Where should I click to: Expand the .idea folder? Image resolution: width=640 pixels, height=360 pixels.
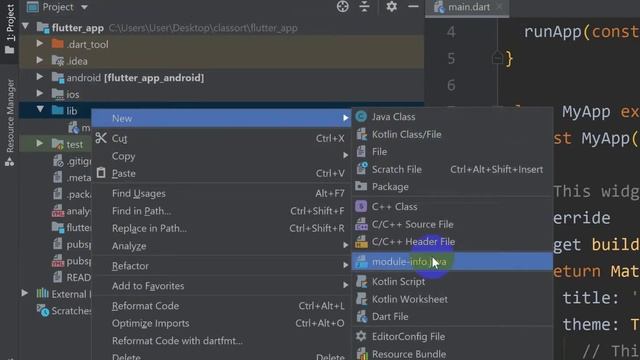(x=40, y=60)
